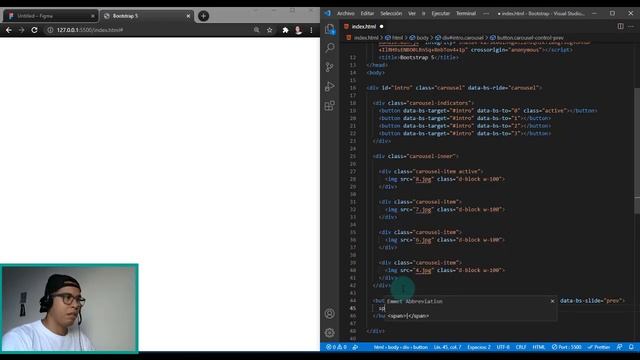Viewport: 640px width, 360px height.
Task: Open the Extensions view
Action: point(330,106)
